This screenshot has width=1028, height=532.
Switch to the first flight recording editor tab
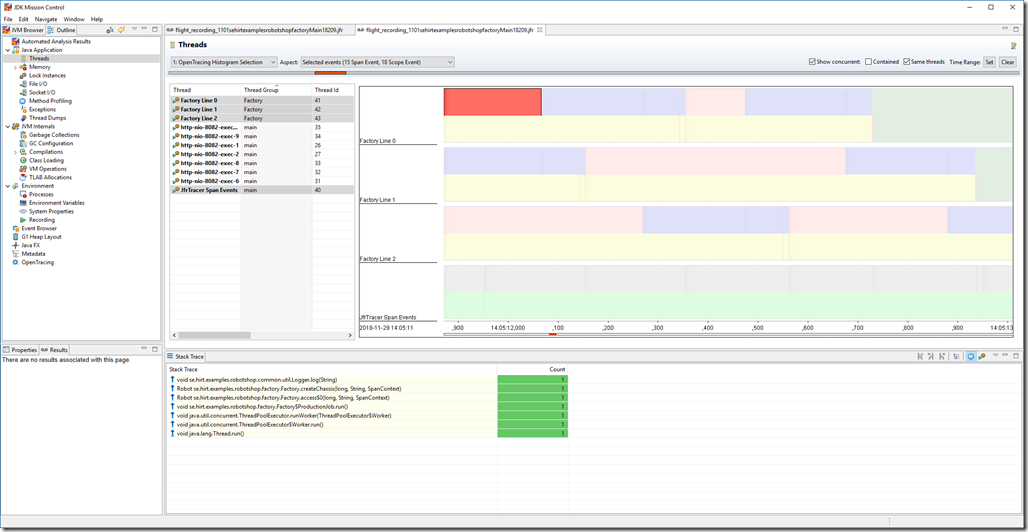pos(259,30)
